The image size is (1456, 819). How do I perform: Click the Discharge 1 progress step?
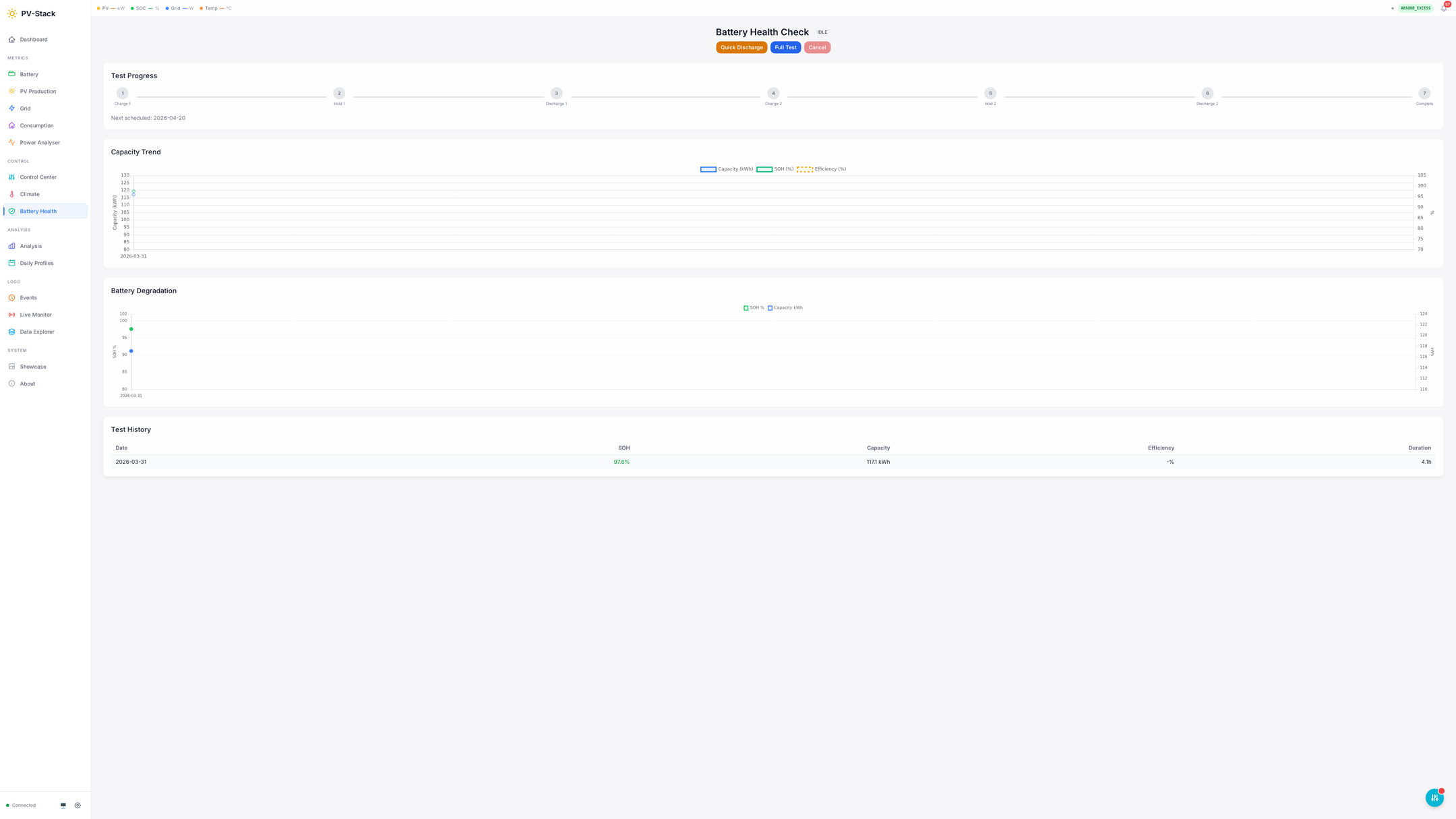coord(556,94)
